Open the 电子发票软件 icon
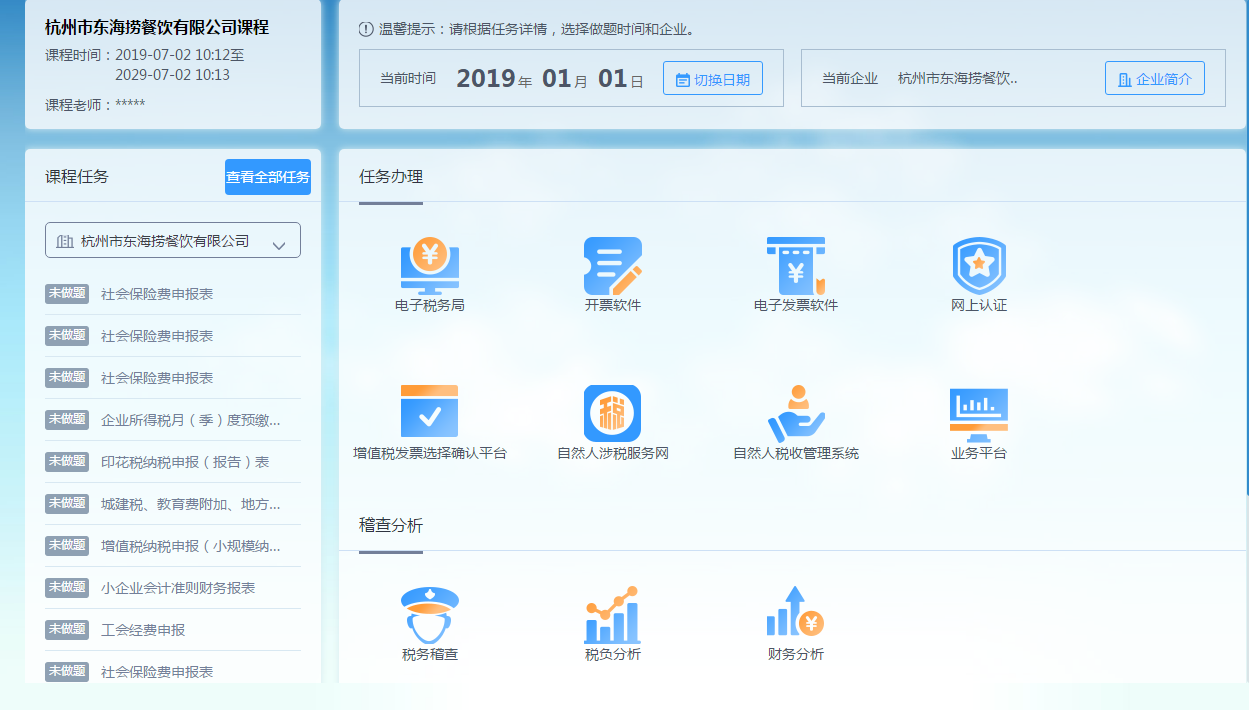This screenshot has width=1249, height=710. point(795,272)
